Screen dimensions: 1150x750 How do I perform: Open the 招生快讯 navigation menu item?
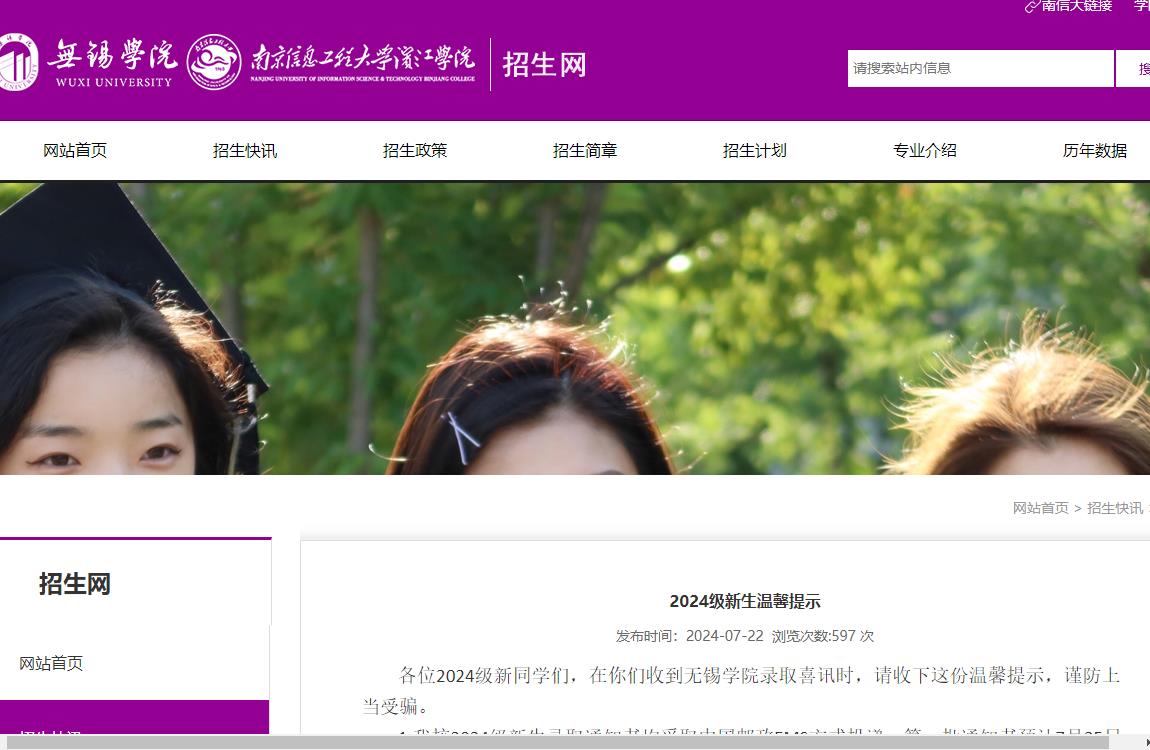(245, 151)
